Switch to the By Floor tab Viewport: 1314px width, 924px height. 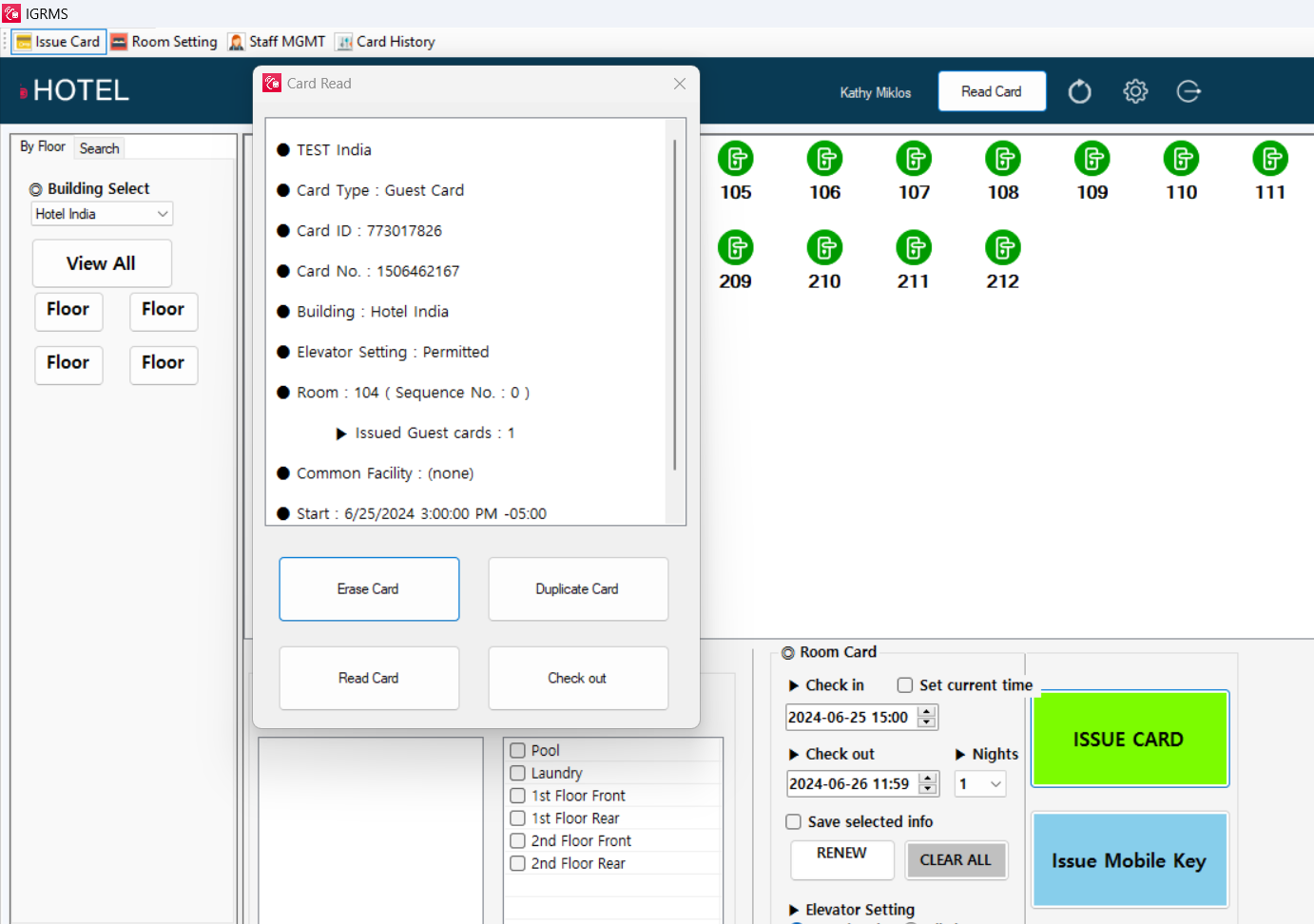coord(43,146)
